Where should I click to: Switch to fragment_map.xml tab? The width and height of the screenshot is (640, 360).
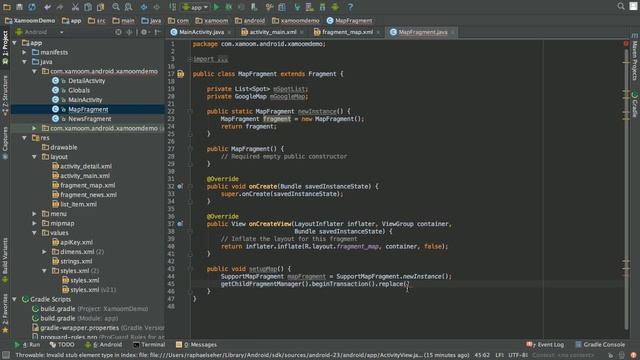tap(347, 32)
